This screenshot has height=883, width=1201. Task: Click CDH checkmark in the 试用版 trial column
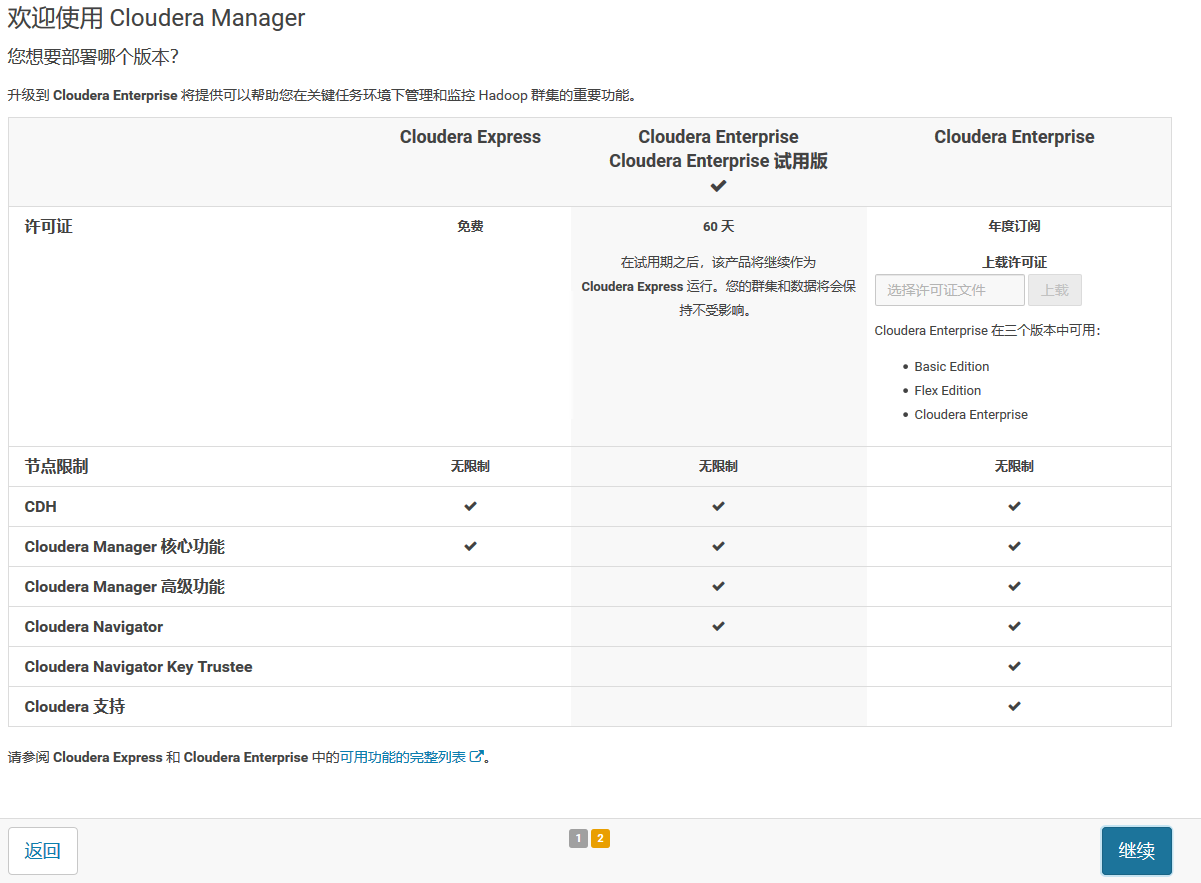tap(718, 506)
